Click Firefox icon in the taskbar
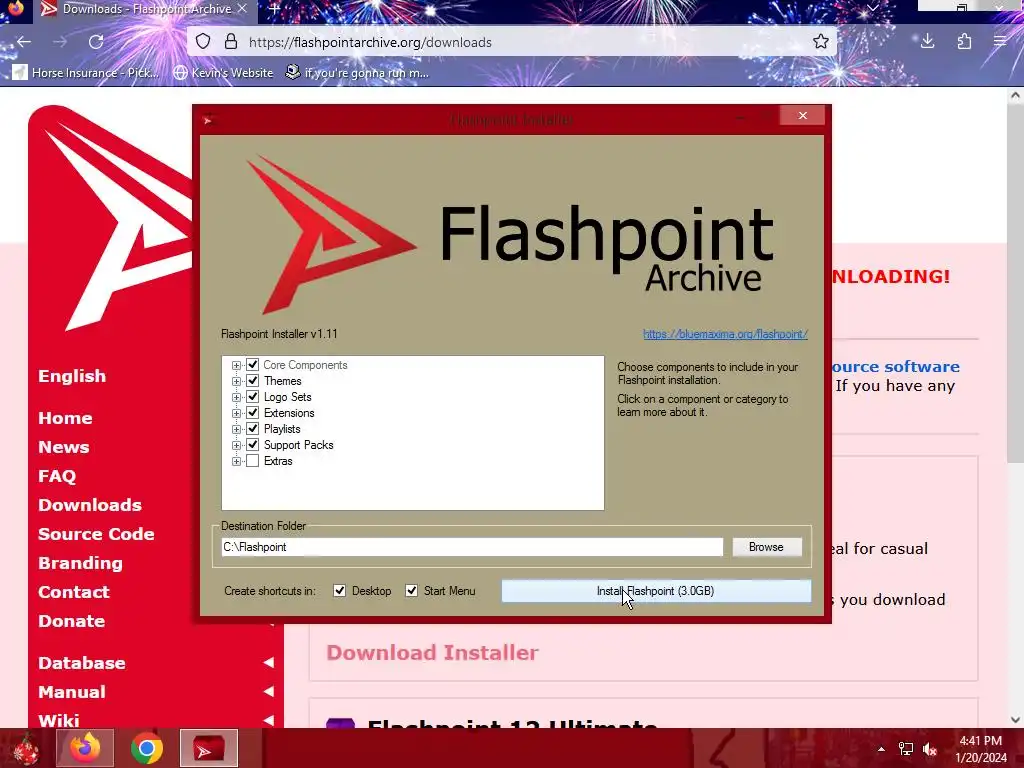 (85, 748)
